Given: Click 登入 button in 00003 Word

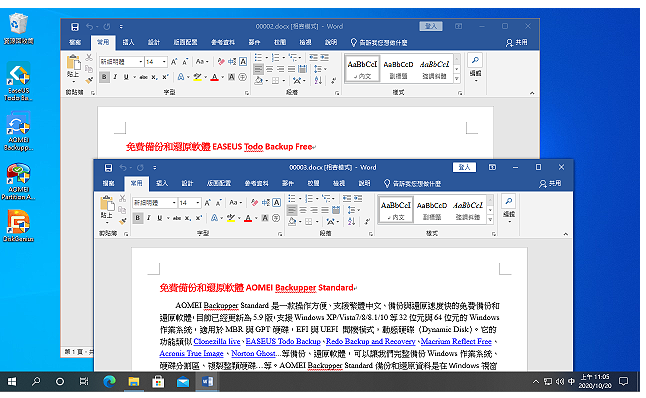Looking at the screenshot, I should click(x=464, y=167).
